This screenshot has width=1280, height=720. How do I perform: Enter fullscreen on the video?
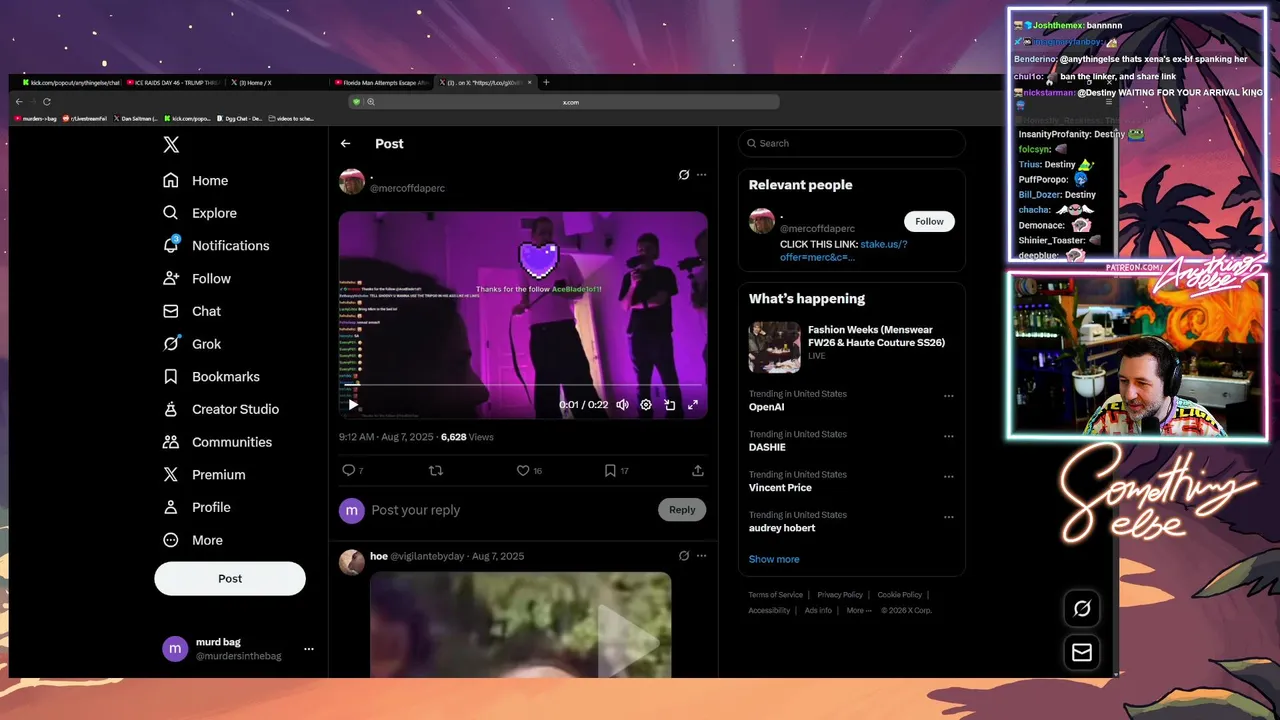[692, 405]
